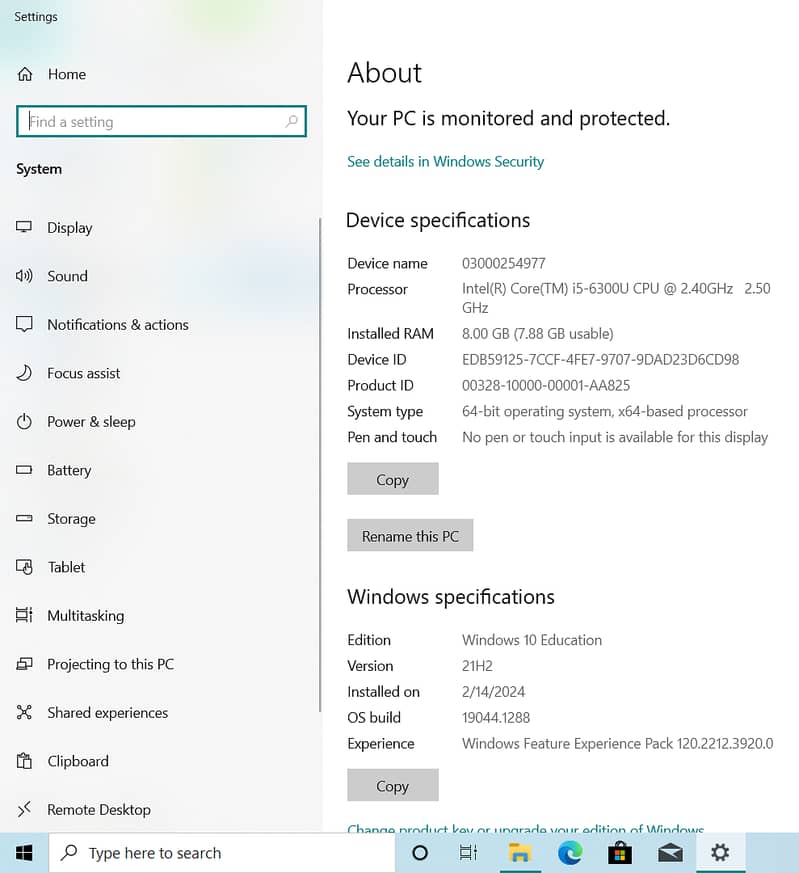The image size is (799, 873).
Task: Copy the Windows specifications
Action: pyautogui.click(x=392, y=786)
